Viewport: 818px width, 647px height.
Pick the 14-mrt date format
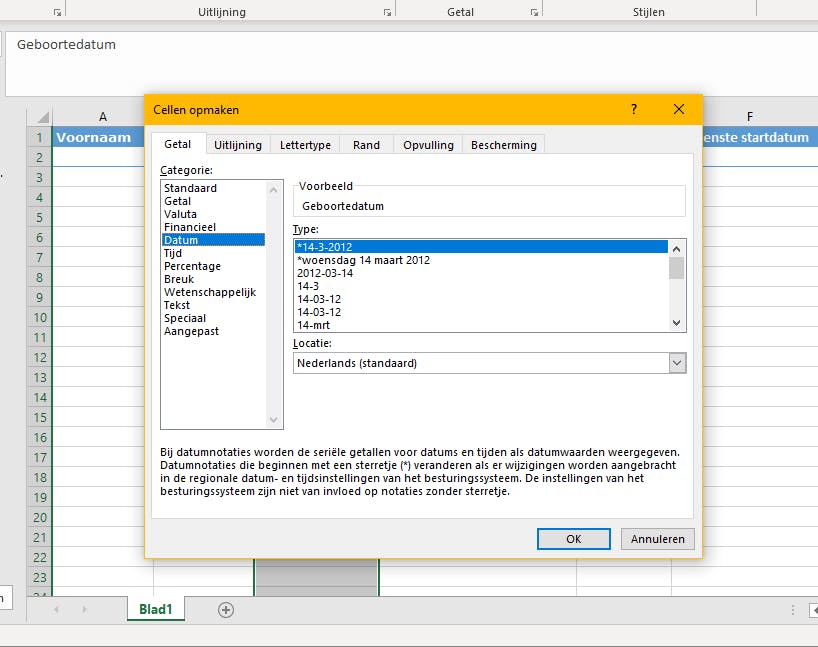(x=313, y=325)
